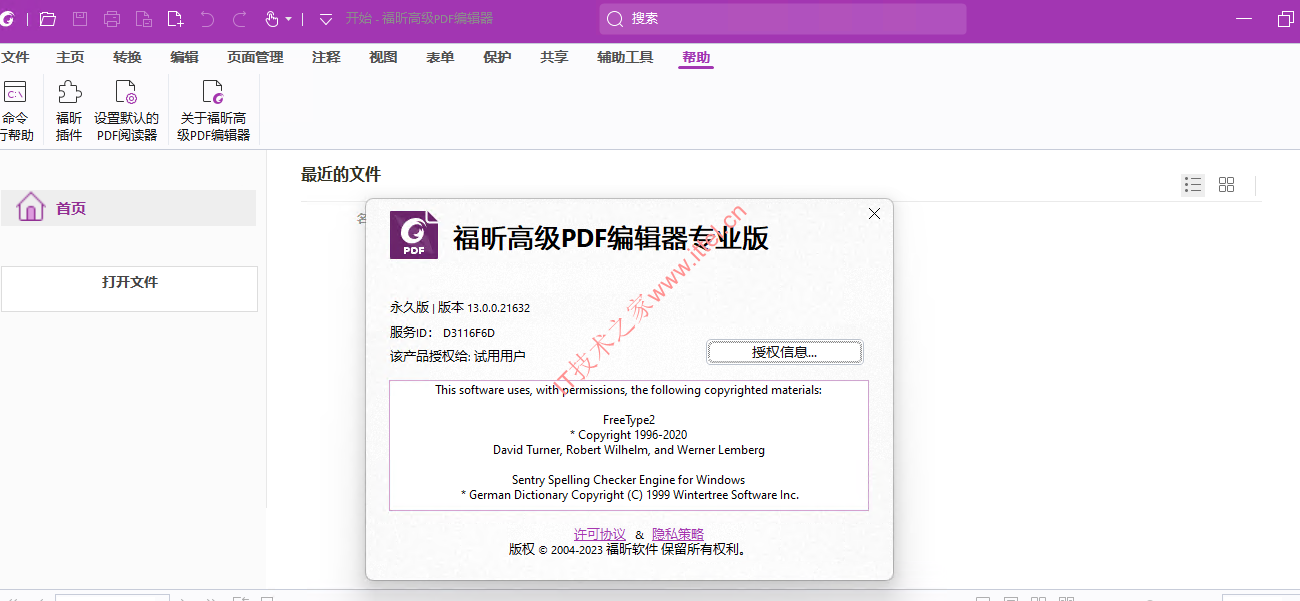Open a file using the folder toolbar icon

point(47,18)
